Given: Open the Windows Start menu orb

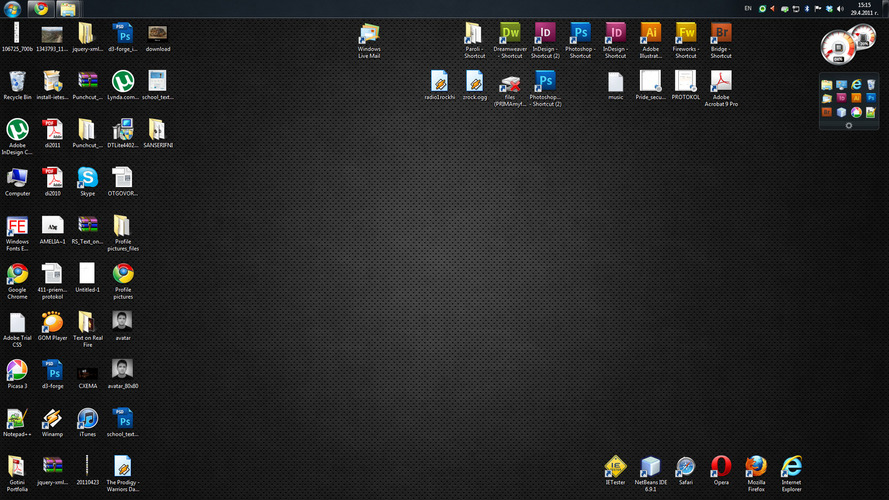Looking at the screenshot, I should (12, 8).
